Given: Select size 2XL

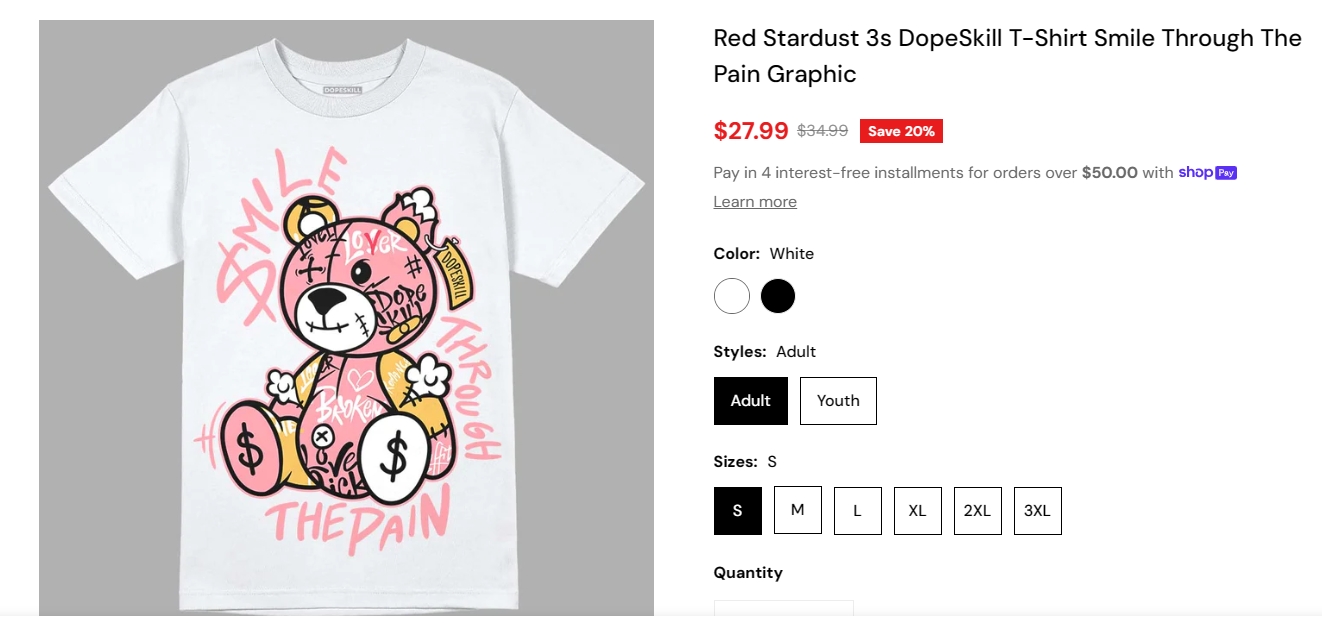Looking at the screenshot, I should [x=978, y=511].
